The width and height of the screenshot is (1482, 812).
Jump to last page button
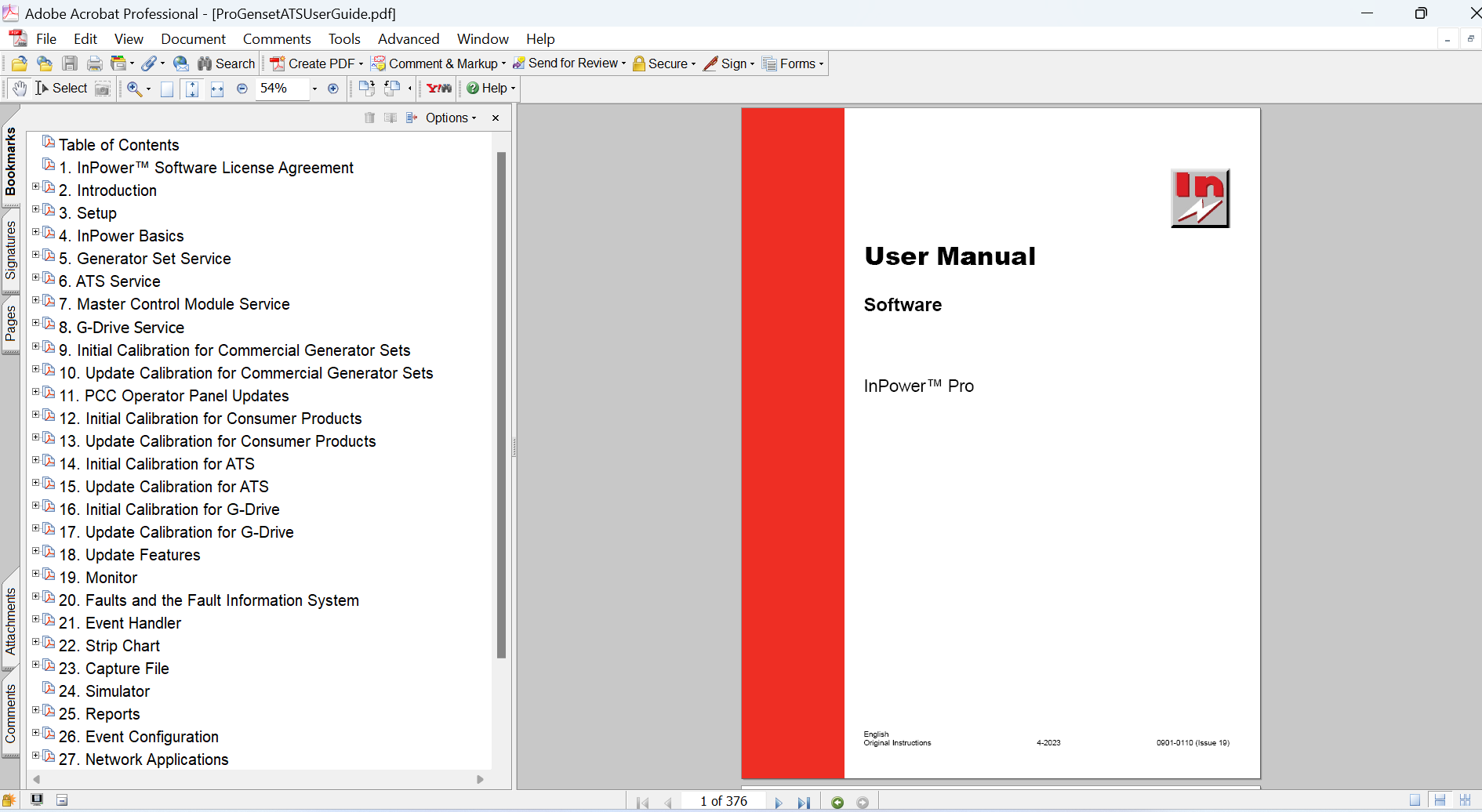click(x=804, y=802)
